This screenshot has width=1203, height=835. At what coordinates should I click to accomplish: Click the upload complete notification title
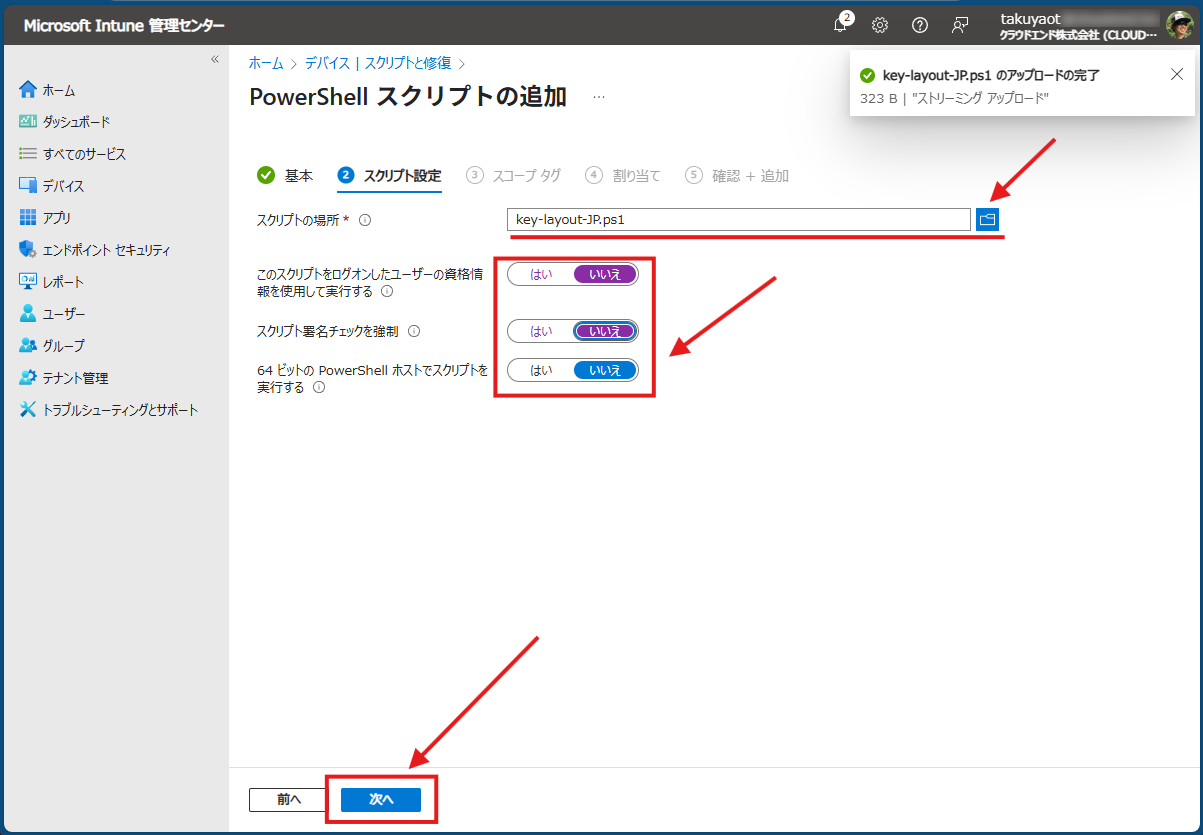coord(991,75)
